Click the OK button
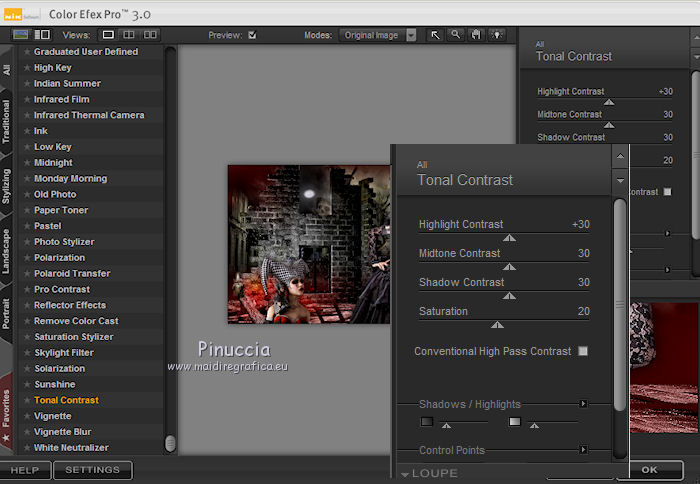This screenshot has height=484, width=700. click(x=650, y=470)
